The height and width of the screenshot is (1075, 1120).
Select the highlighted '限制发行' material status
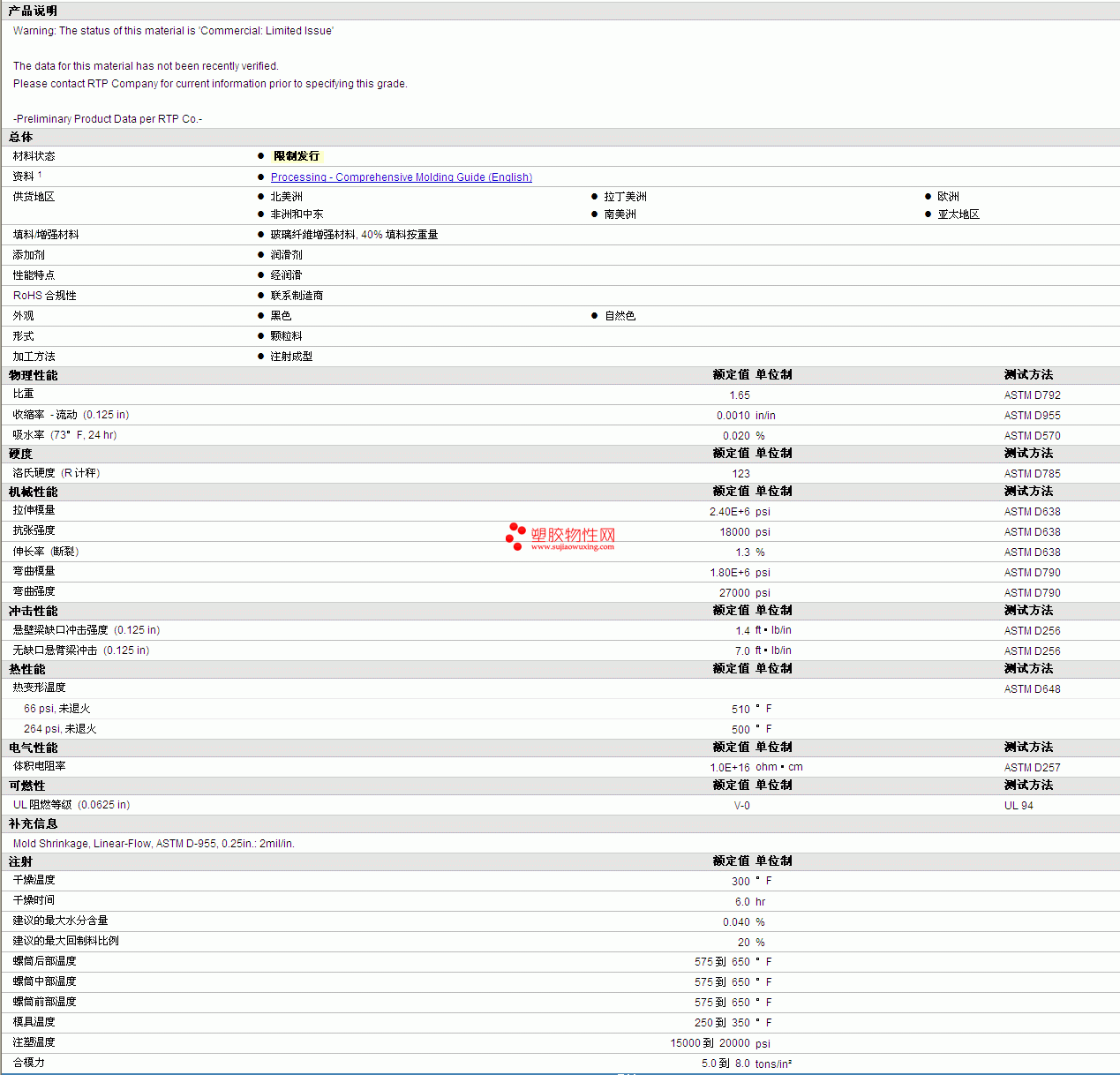tap(297, 156)
